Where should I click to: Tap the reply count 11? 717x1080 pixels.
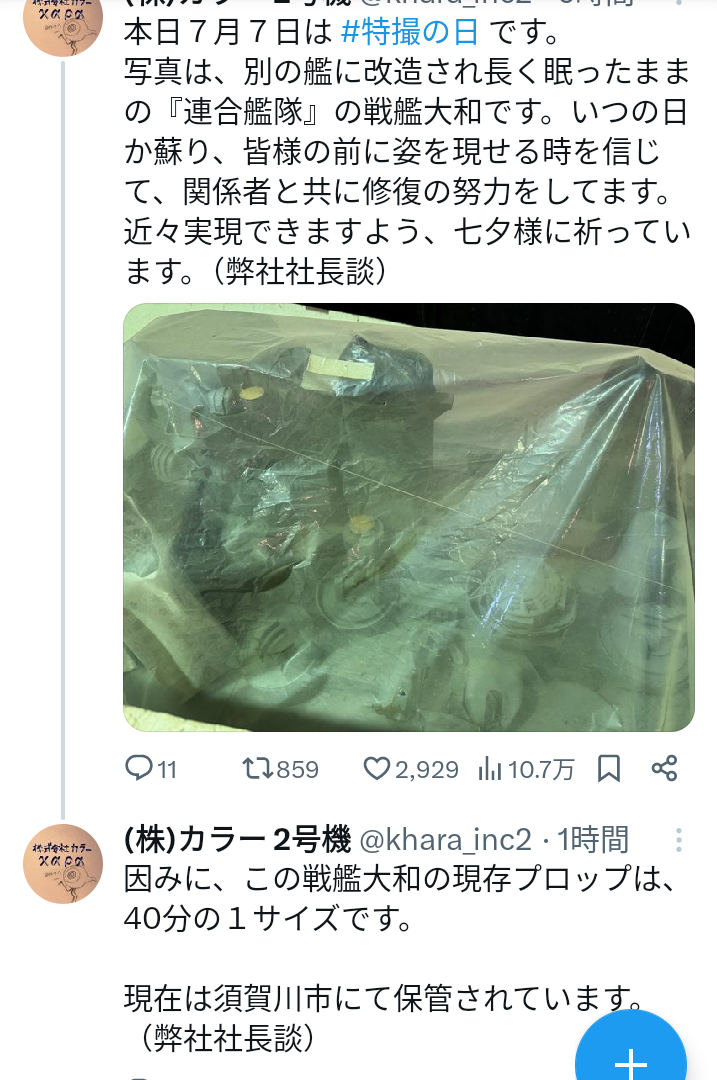167,769
